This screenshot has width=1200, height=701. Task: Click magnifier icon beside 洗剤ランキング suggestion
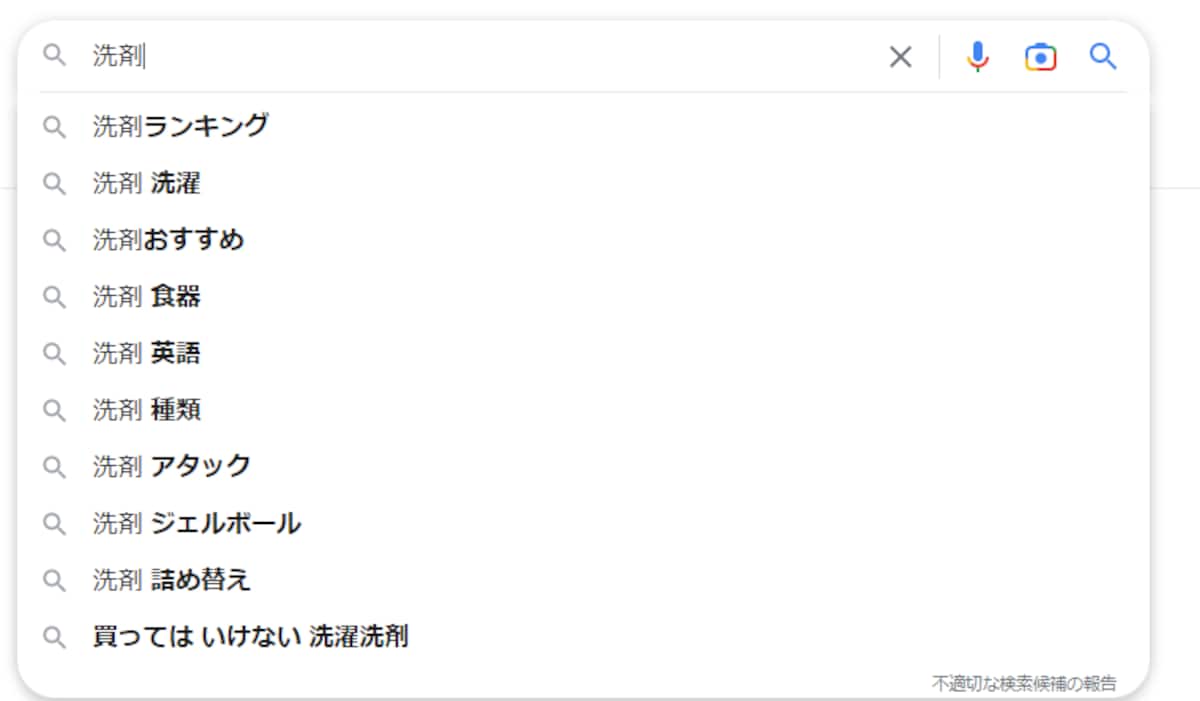[54, 127]
